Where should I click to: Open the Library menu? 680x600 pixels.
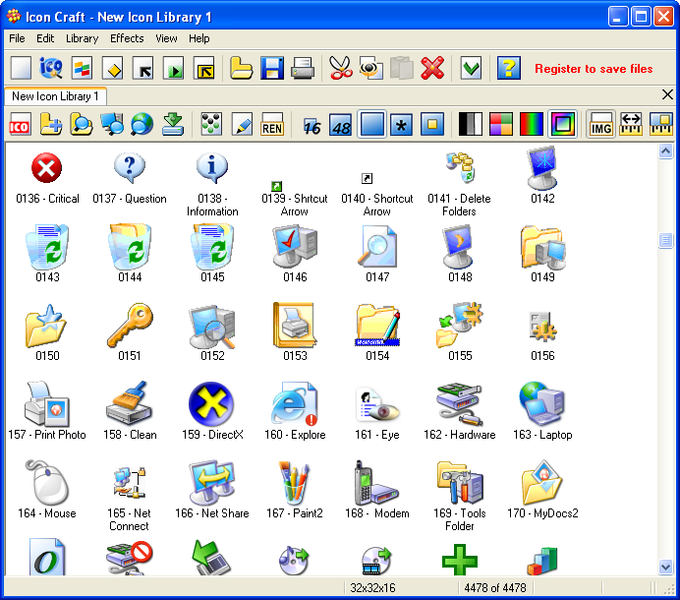tap(82, 39)
